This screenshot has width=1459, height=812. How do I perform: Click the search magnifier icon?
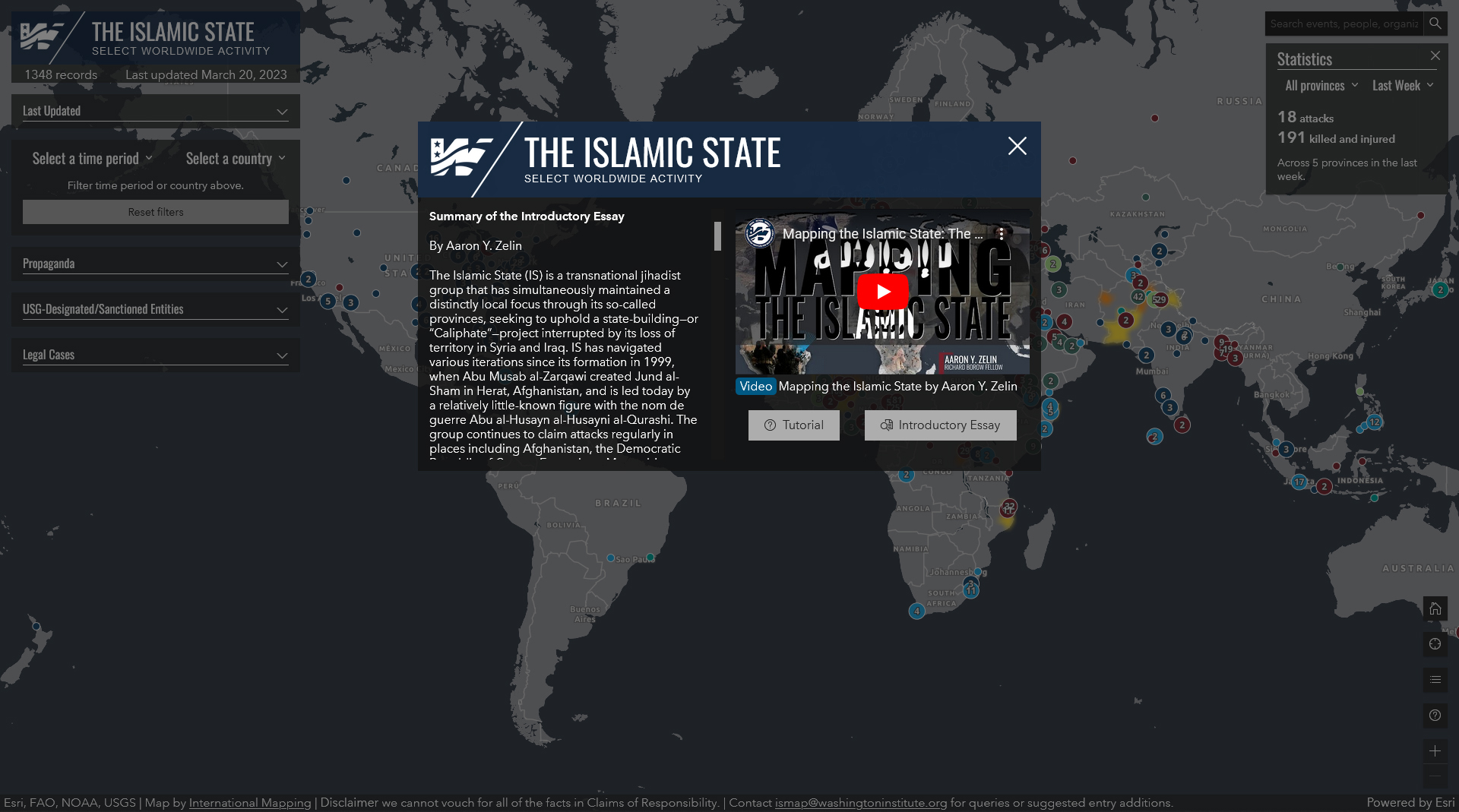[x=1435, y=24]
